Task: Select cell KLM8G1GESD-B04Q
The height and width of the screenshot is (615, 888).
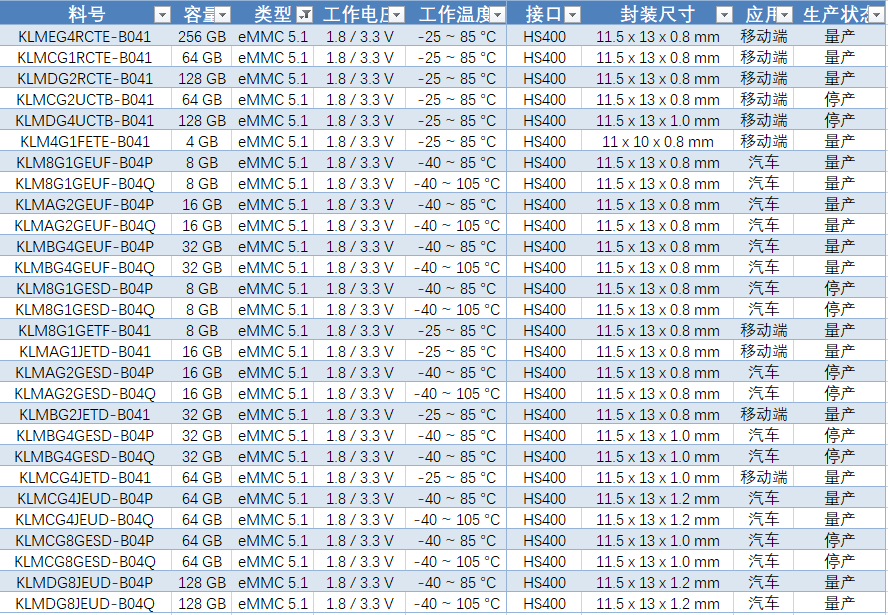Action: pos(85,310)
